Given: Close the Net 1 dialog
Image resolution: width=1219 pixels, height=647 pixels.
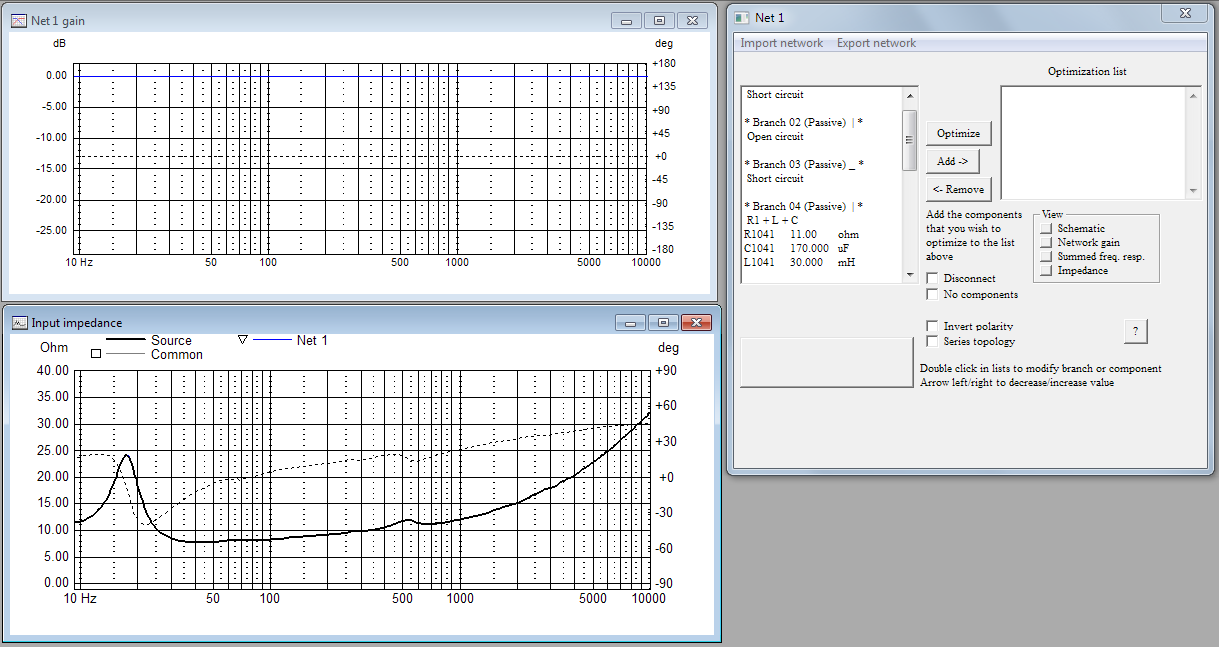Looking at the screenshot, I should (1185, 13).
